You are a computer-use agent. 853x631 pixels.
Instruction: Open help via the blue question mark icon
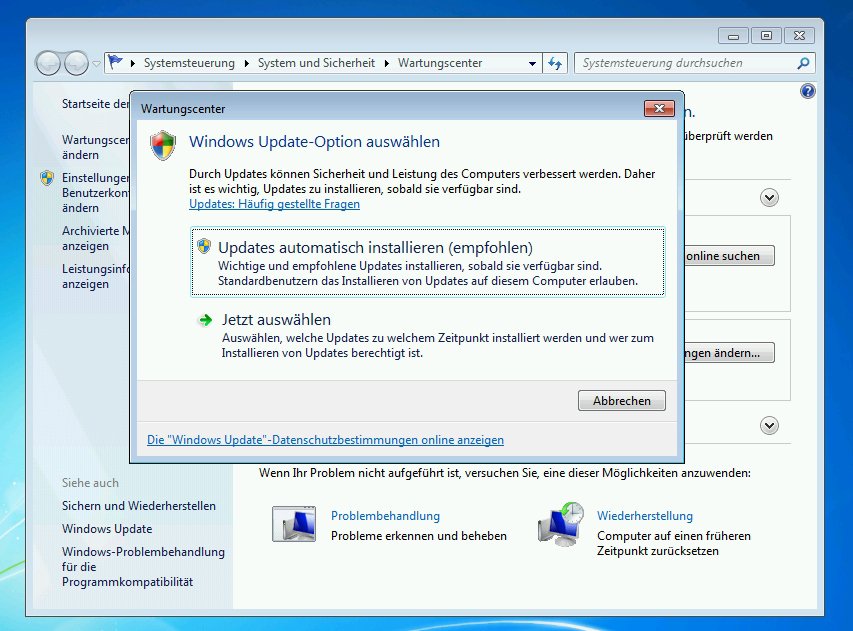click(807, 90)
